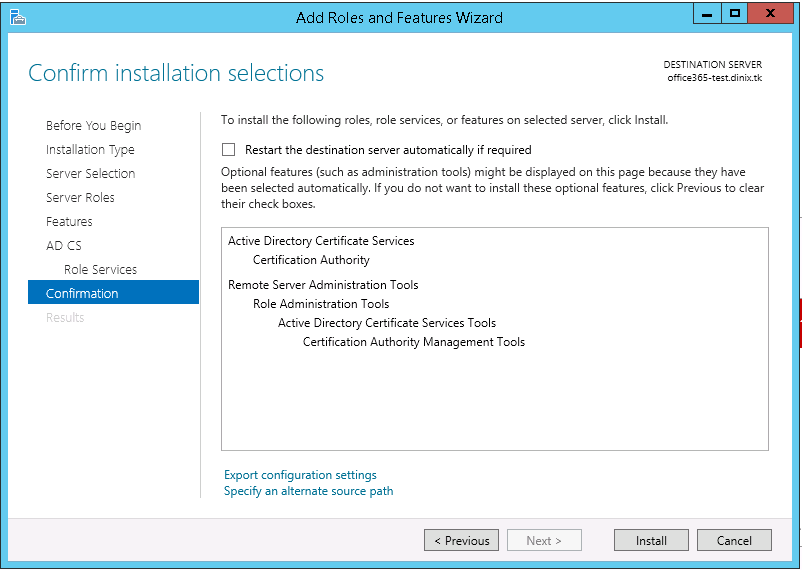Click destination server name office365-test.dinix.tk
Image resolution: width=802 pixels, height=570 pixels.
(715, 78)
